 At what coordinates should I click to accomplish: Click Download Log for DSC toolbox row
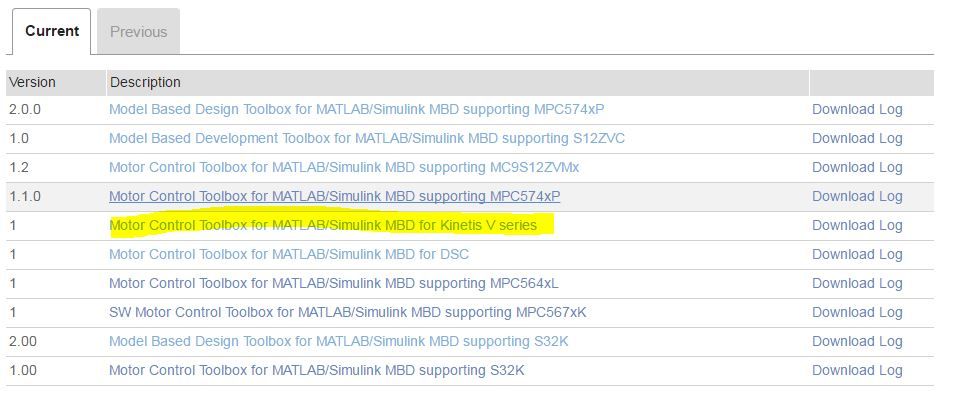pos(857,254)
